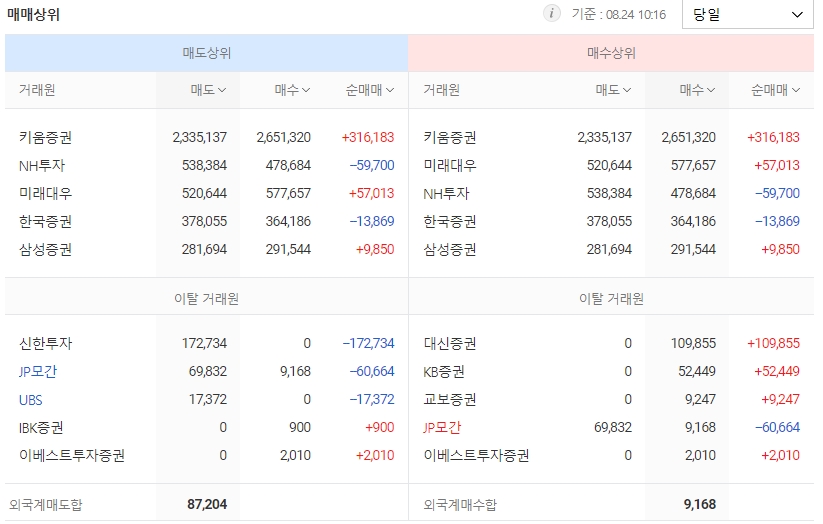The width and height of the screenshot is (823, 524).
Task: Click 한국증권 in the 매수상위 list
Action: [x=450, y=222]
